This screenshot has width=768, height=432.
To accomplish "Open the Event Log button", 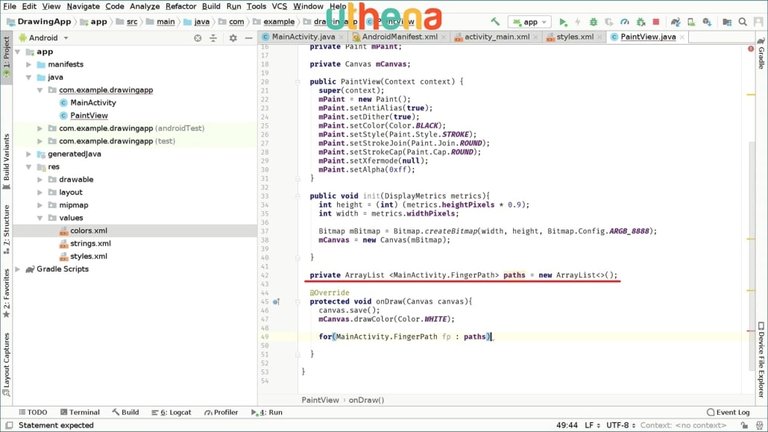I will tap(728, 412).
